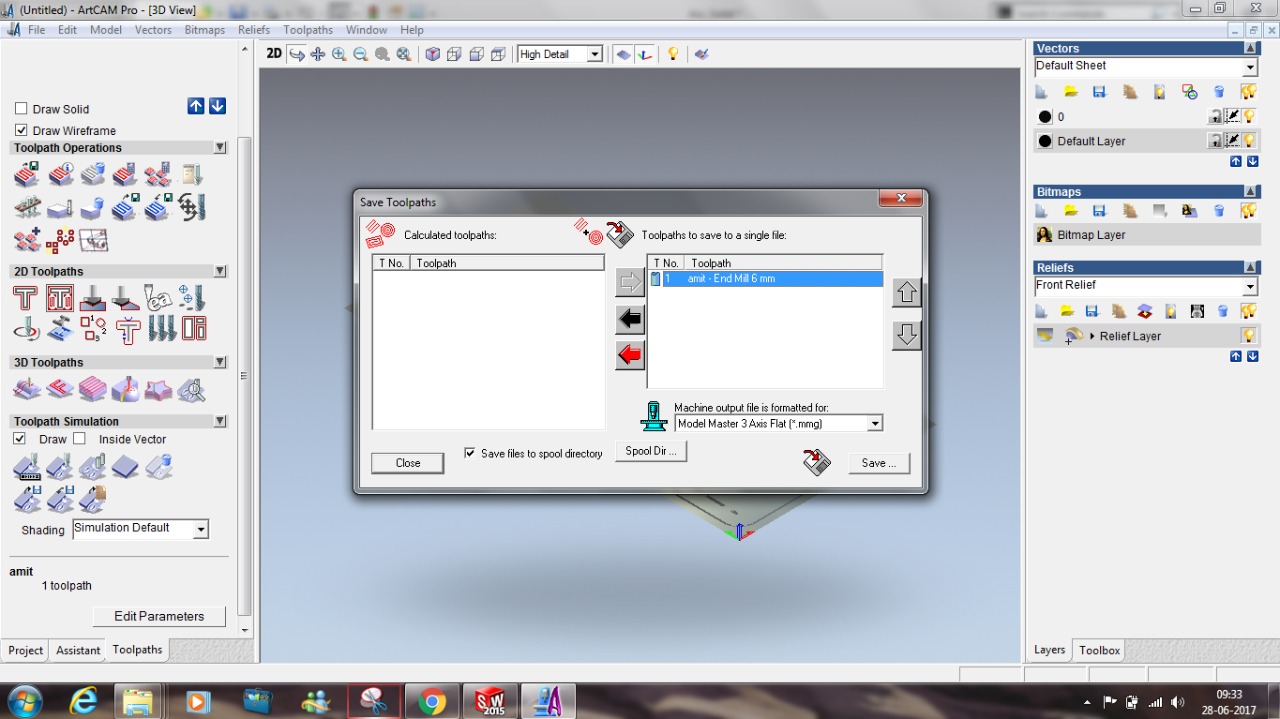
Task: Select the Pan view crossed-arrows icon
Action: click(318, 54)
